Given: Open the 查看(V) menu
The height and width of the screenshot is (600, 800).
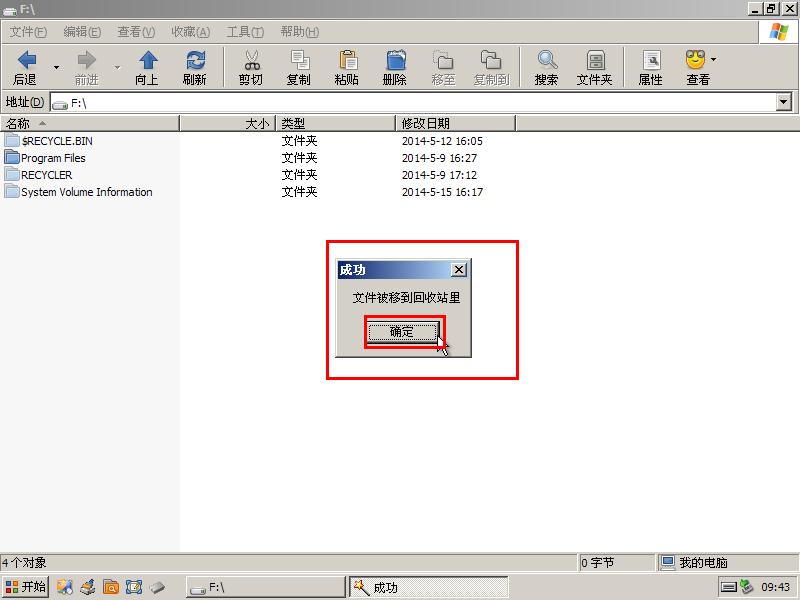Looking at the screenshot, I should click(136, 32).
